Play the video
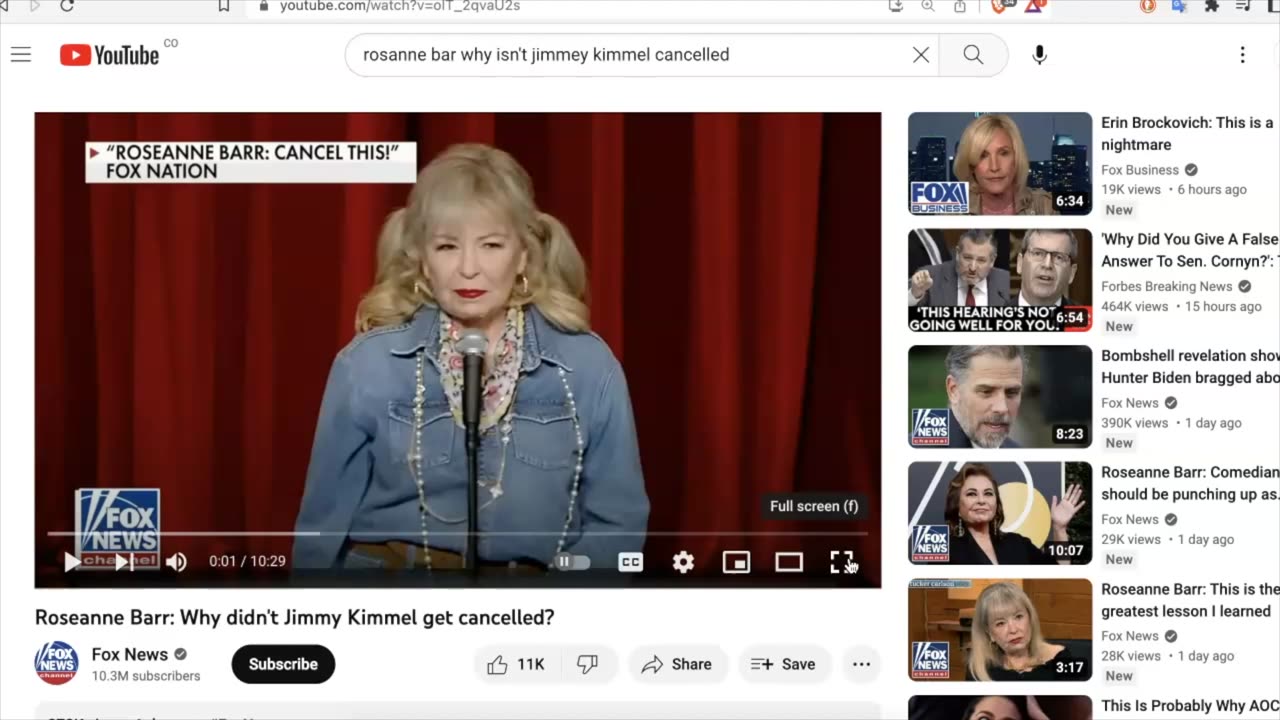 (x=72, y=562)
